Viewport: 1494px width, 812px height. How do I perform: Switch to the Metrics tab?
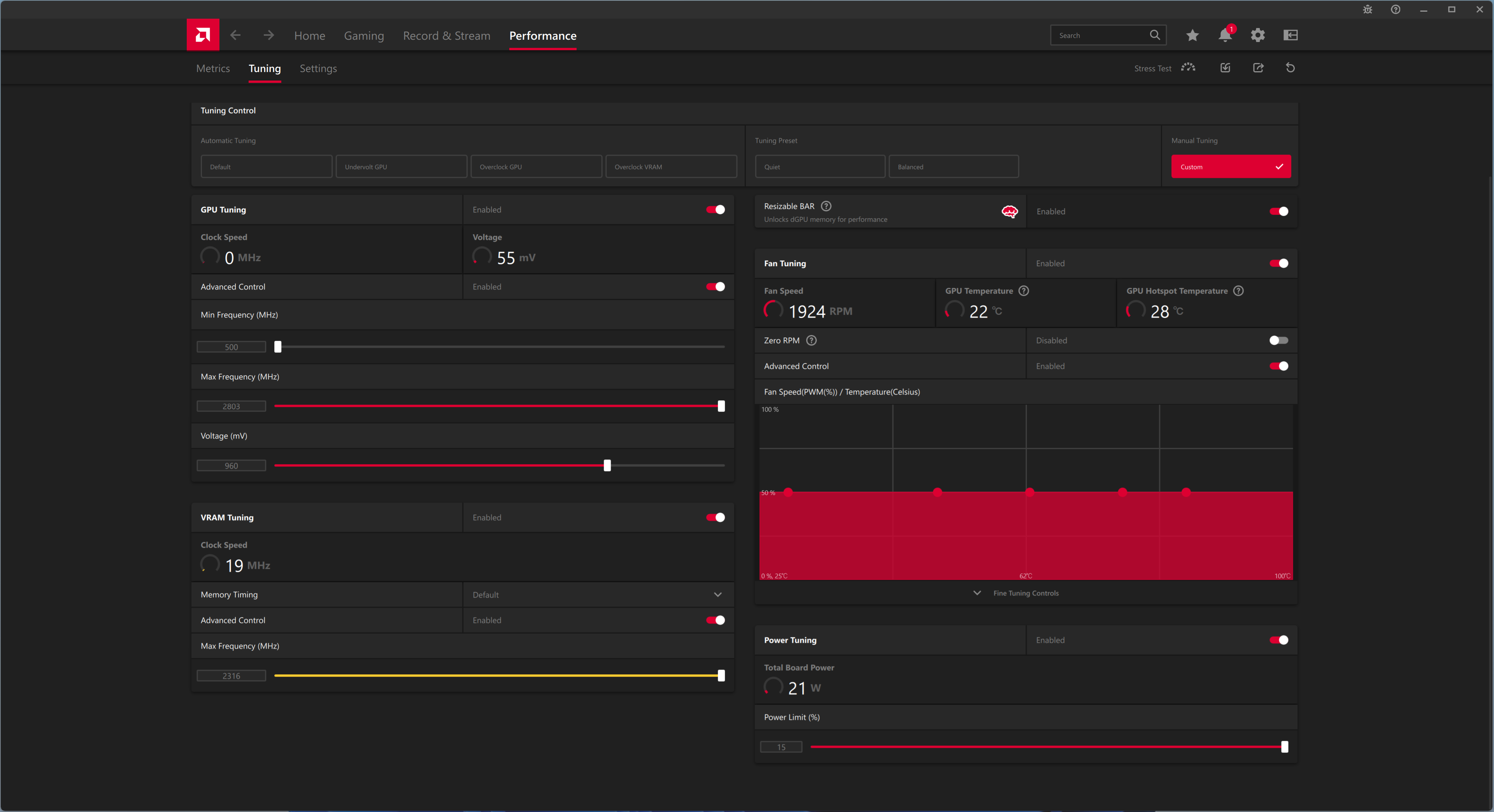click(213, 68)
